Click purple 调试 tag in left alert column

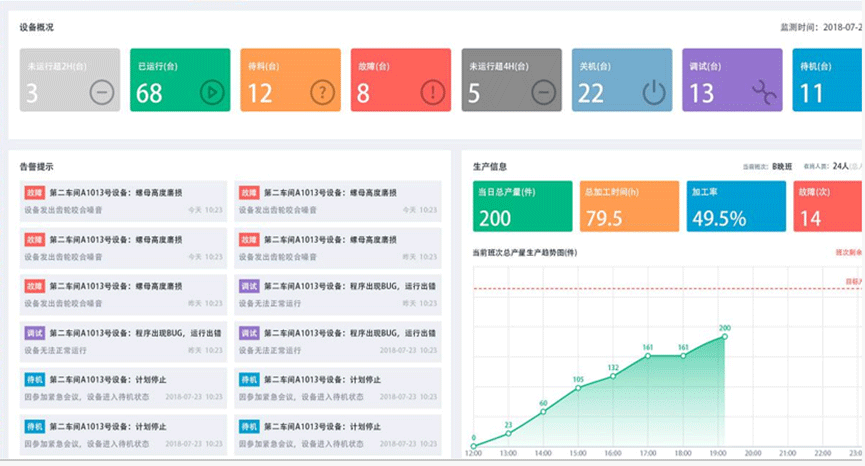coord(33,333)
